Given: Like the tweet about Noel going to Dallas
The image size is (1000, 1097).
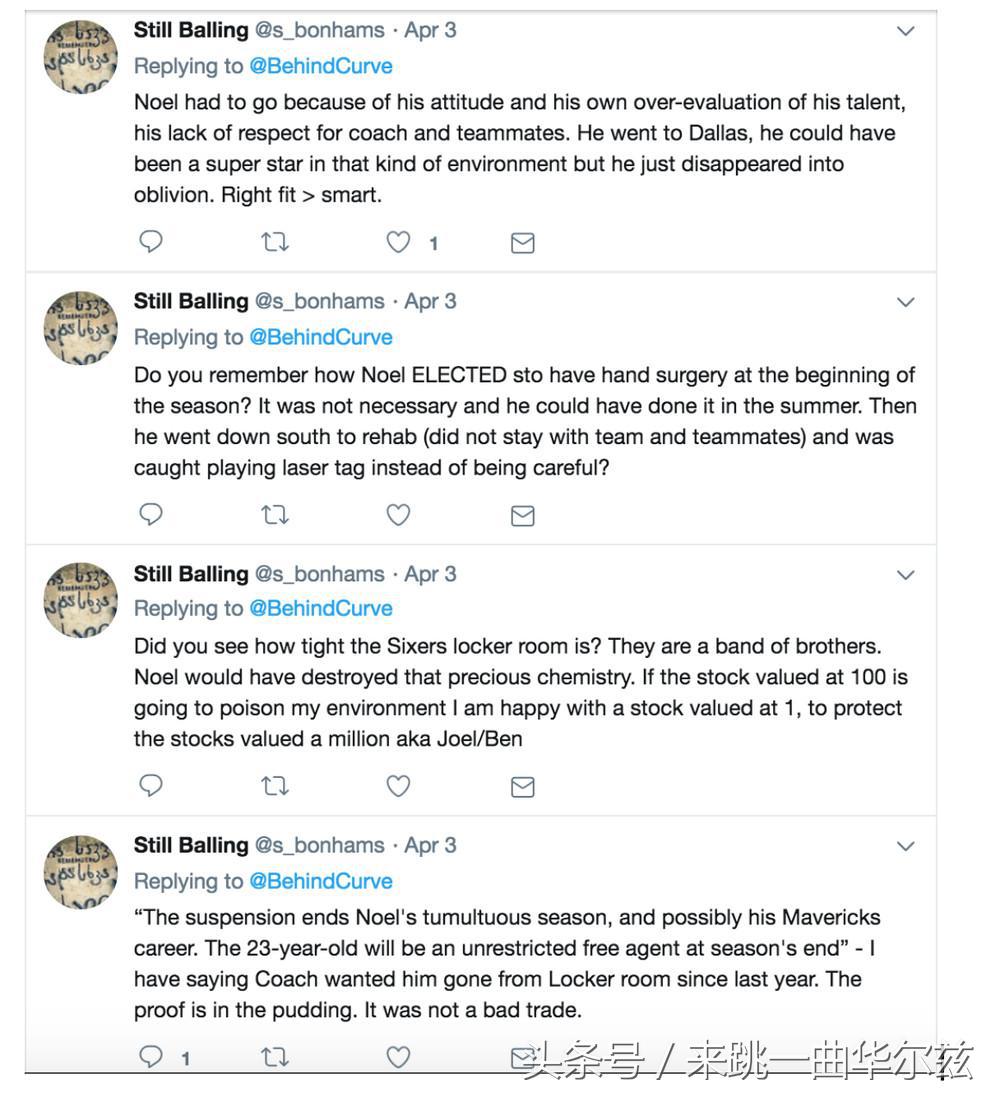Looking at the screenshot, I should point(397,242).
